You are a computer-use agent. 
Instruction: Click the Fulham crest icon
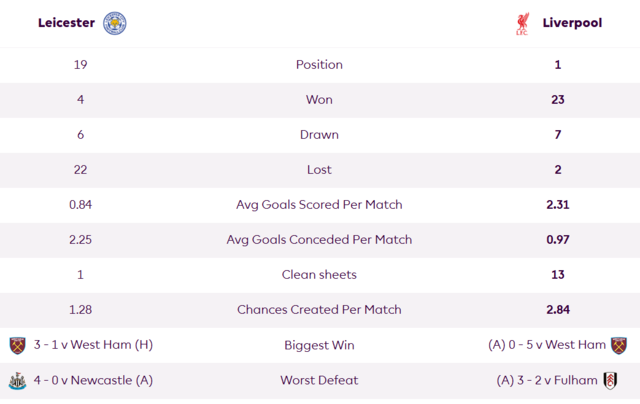pos(610,381)
